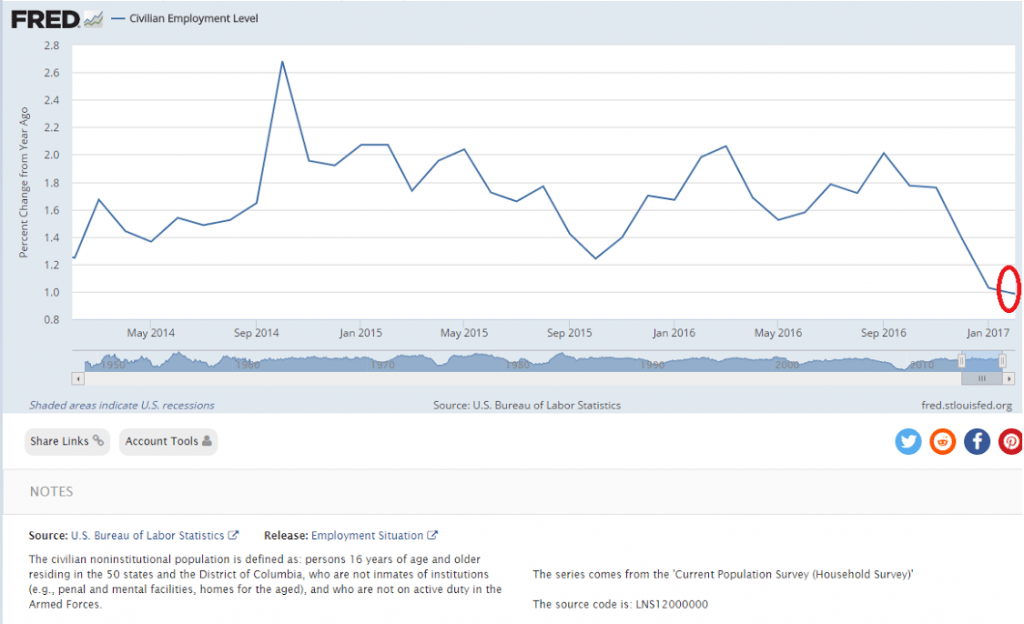Click the 1990 label in range navigator
1024x624 pixels.
coord(651,365)
